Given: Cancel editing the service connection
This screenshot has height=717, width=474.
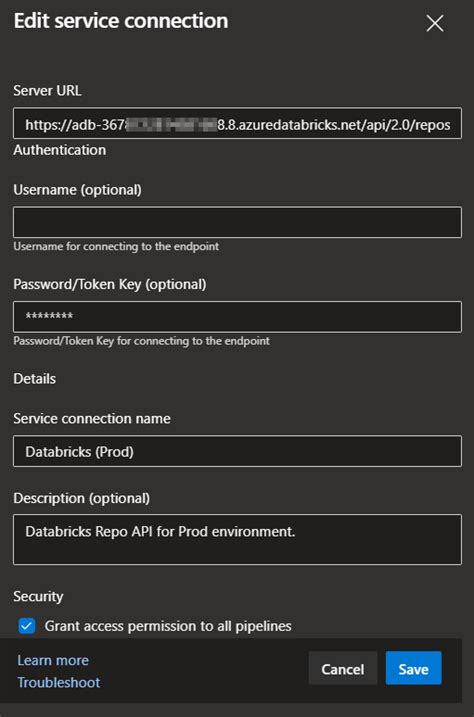Looking at the screenshot, I should (x=343, y=669).
